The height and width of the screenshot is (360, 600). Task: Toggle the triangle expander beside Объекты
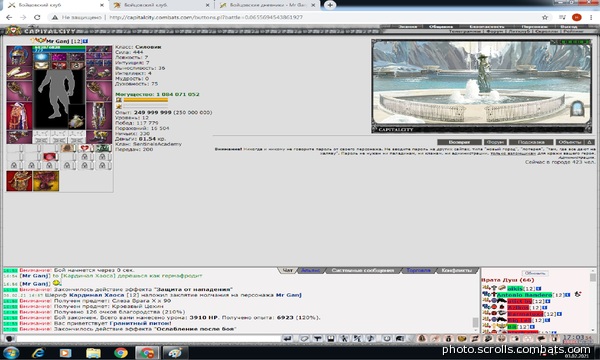[x=589, y=142]
